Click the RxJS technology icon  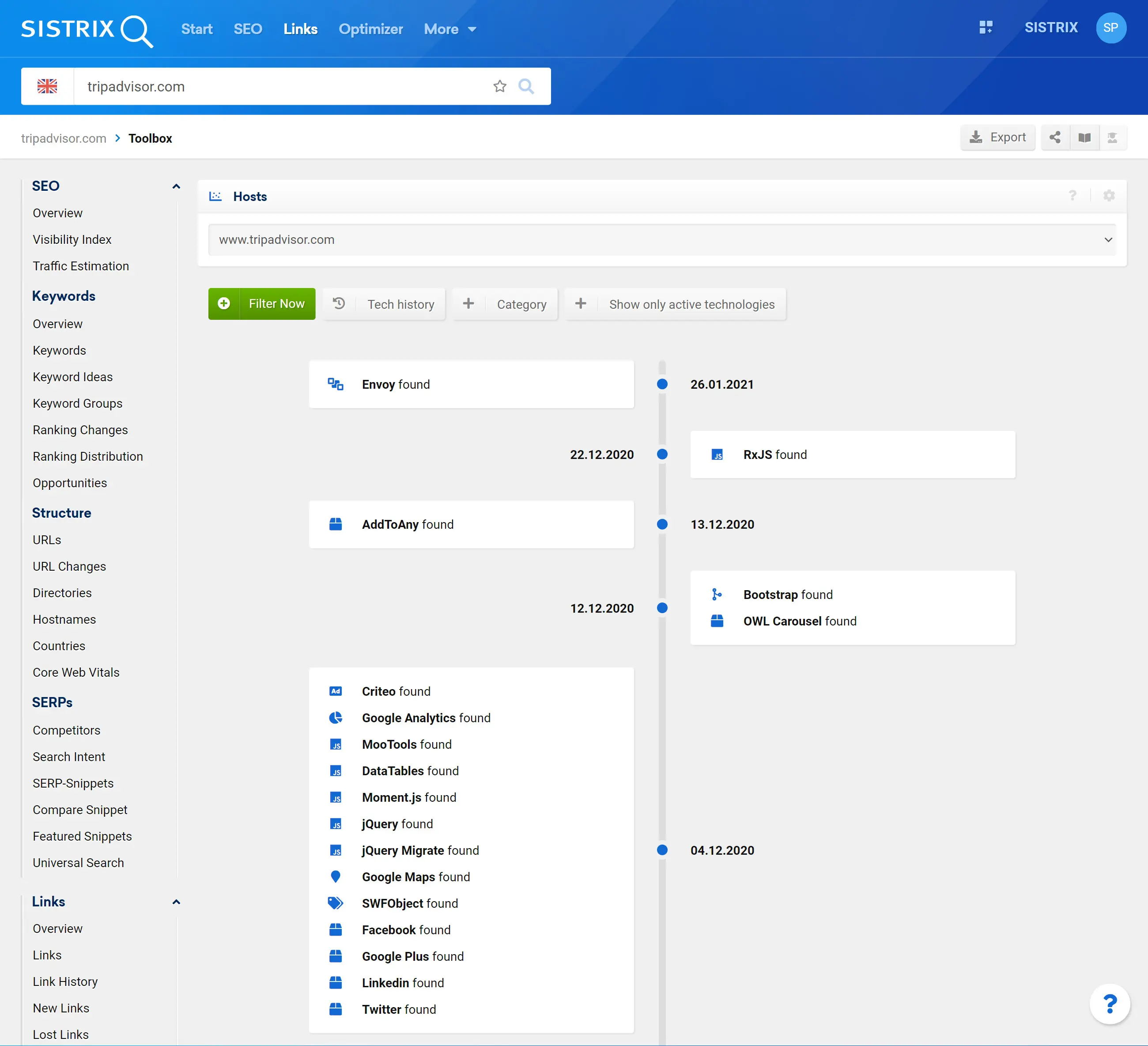(717, 455)
